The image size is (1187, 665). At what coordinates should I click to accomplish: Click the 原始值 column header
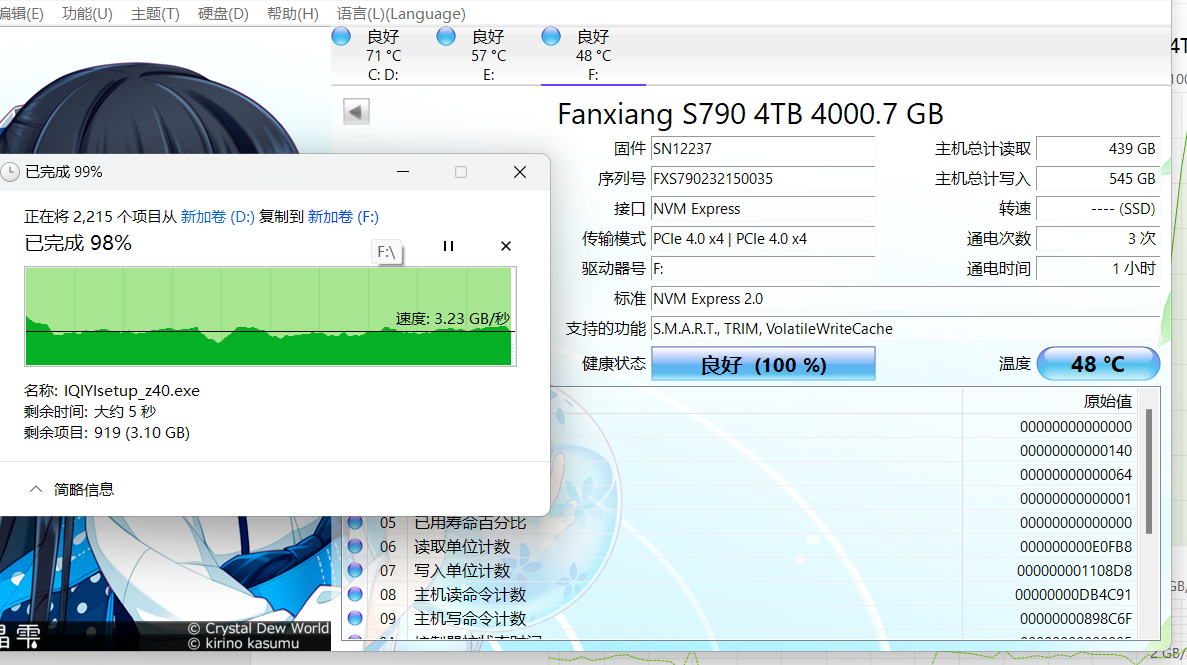click(1108, 401)
